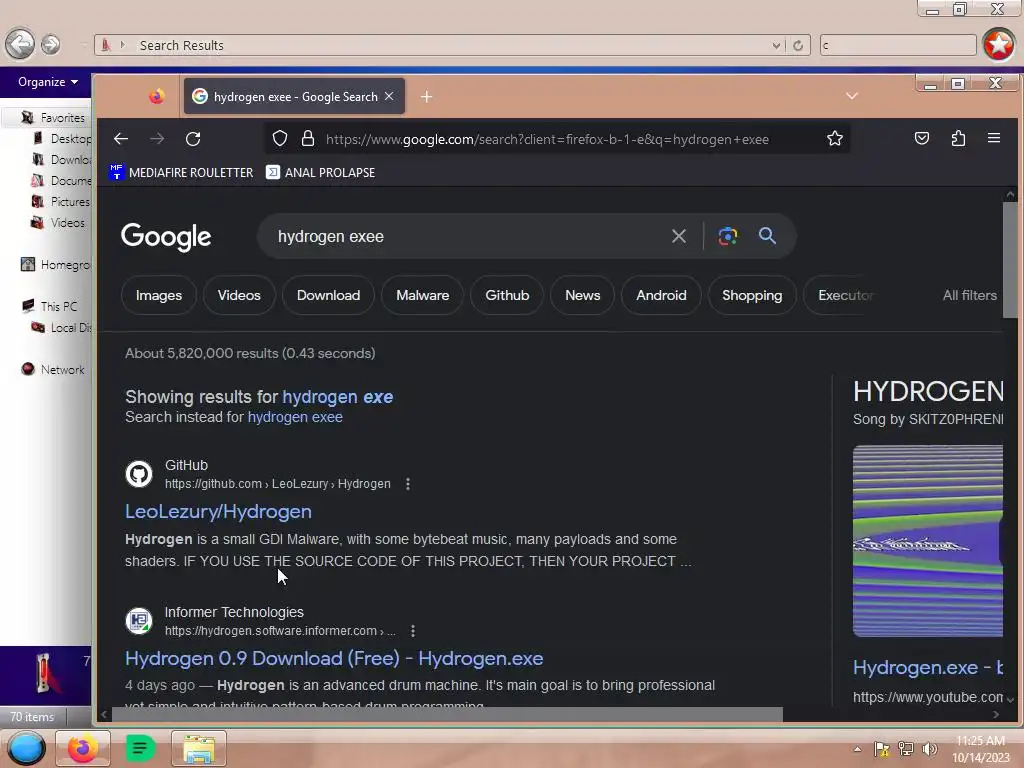The width and height of the screenshot is (1024, 768).
Task: Open taskbar clock showing 11:25 AM
Action: point(980,748)
